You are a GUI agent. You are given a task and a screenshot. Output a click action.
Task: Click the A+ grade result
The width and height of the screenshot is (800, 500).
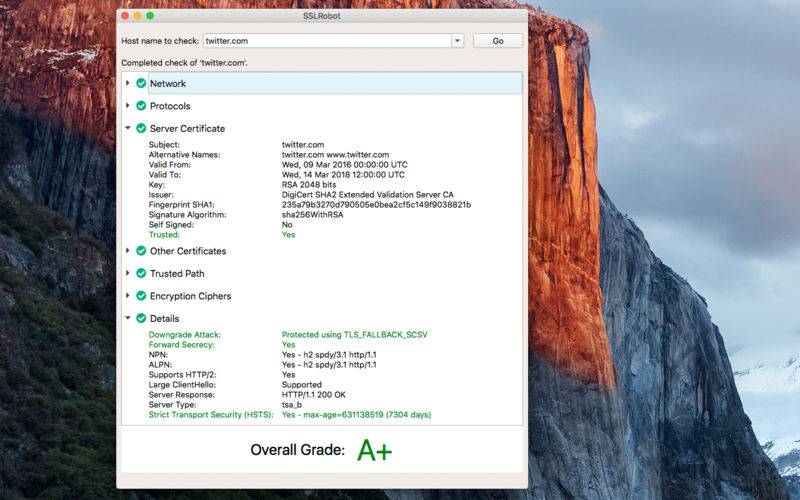pos(374,450)
